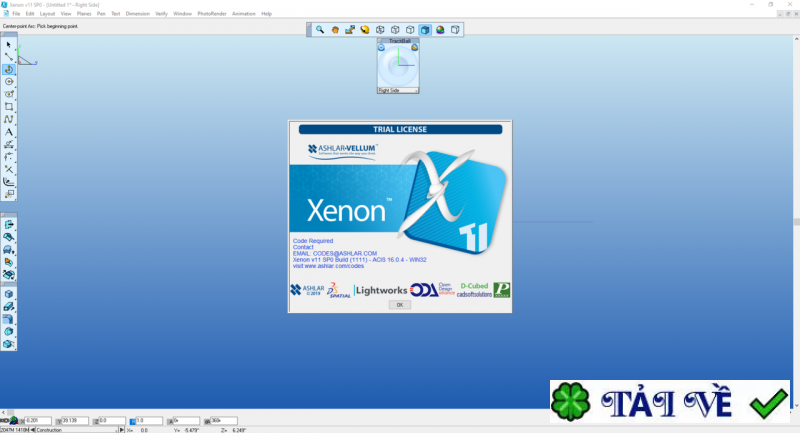Open the Layout menu
The height and width of the screenshot is (433, 800).
[x=47, y=14]
